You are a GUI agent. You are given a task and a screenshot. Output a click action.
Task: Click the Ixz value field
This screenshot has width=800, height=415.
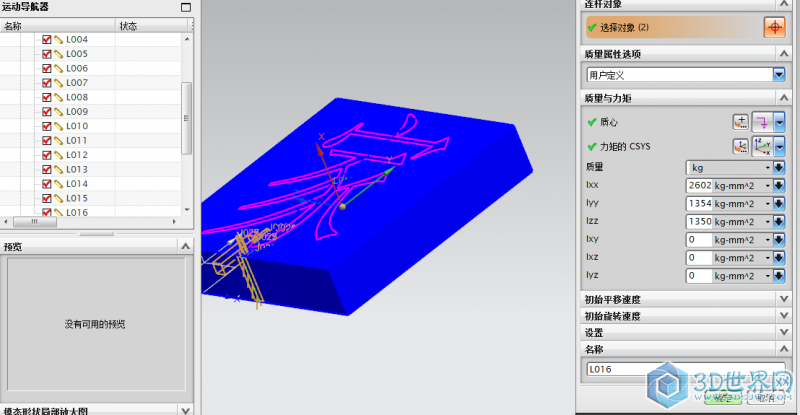699,258
